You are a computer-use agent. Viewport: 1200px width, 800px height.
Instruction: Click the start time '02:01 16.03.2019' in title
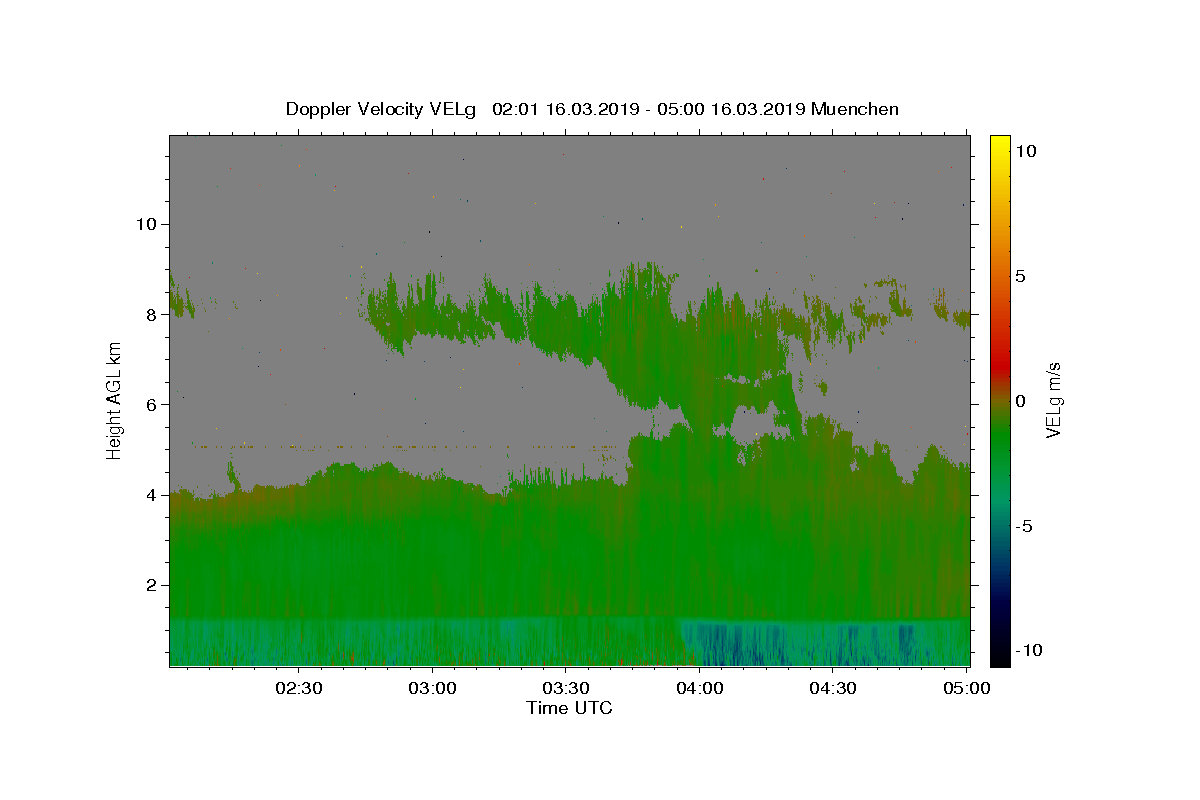tap(565, 109)
